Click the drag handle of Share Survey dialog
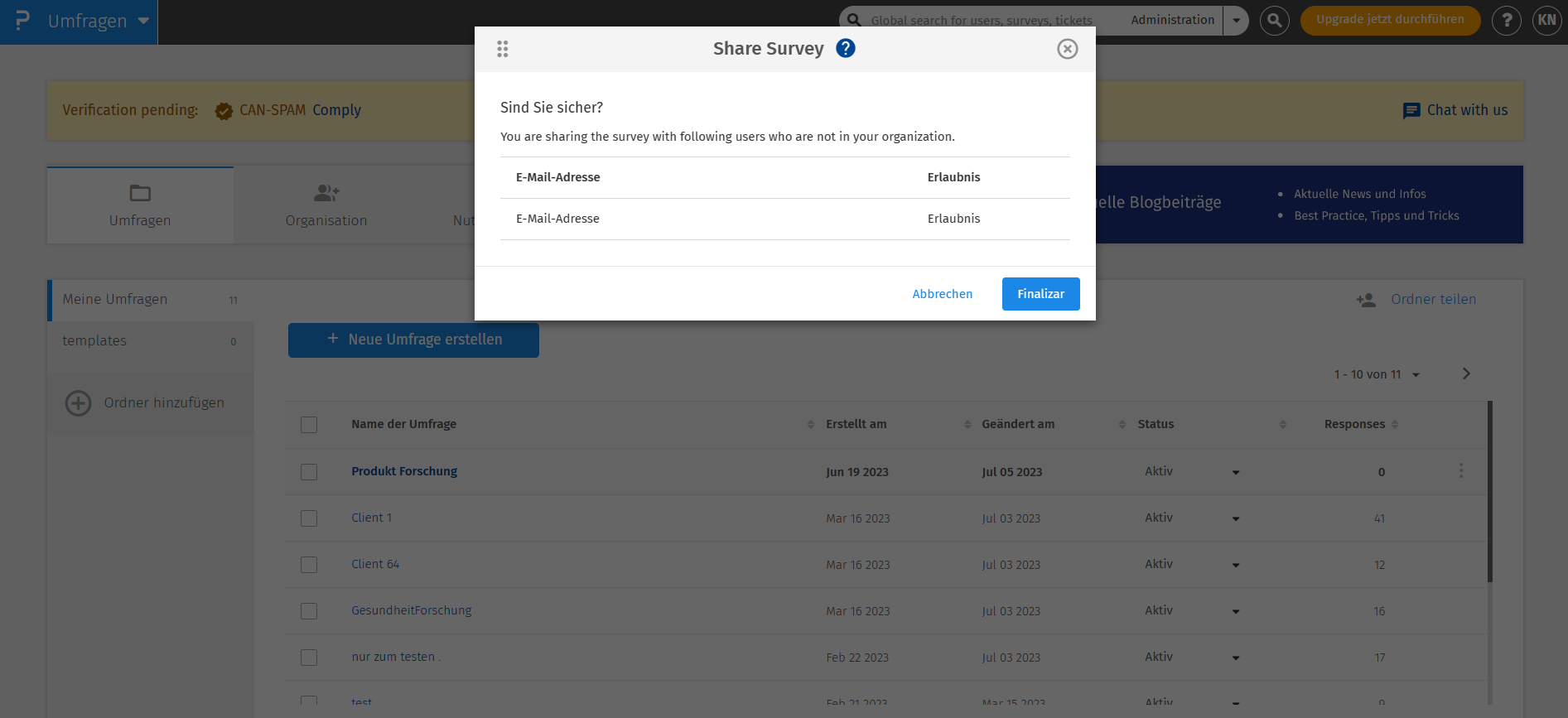 503,49
